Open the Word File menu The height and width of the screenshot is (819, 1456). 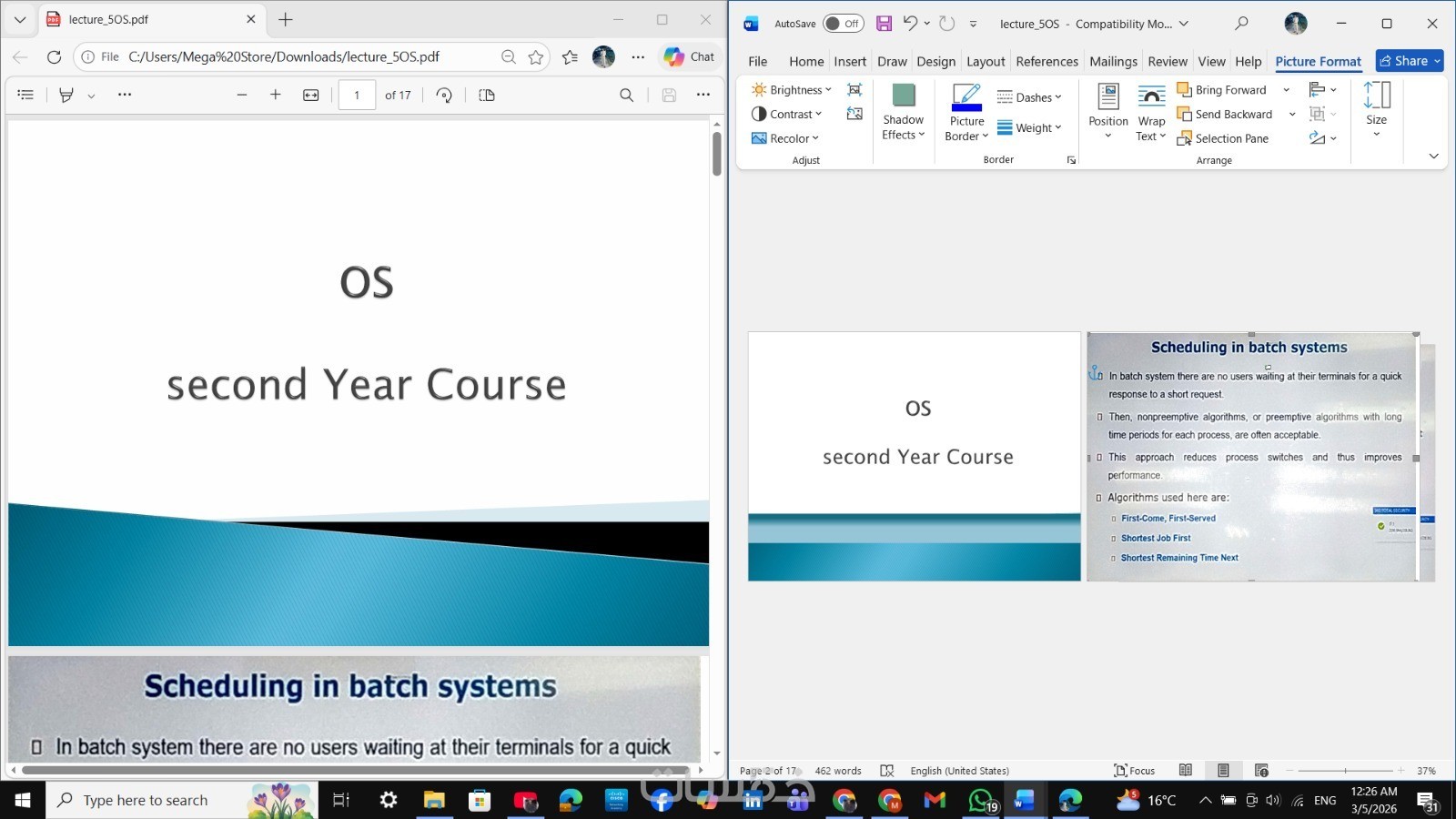pyautogui.click(x=757, y=61)
